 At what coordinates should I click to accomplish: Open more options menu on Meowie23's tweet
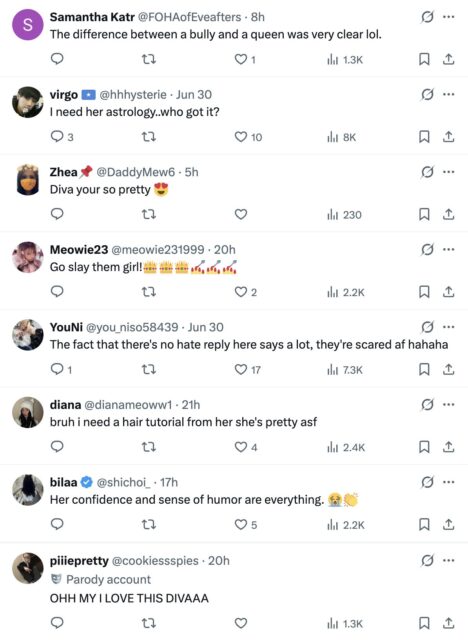coord(448,249)
